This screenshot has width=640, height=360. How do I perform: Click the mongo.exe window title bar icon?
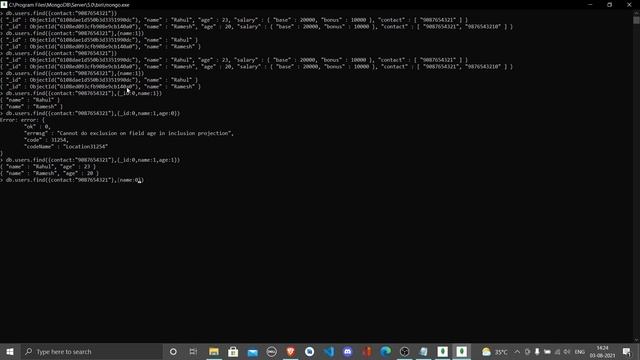(x=4, y=4)
